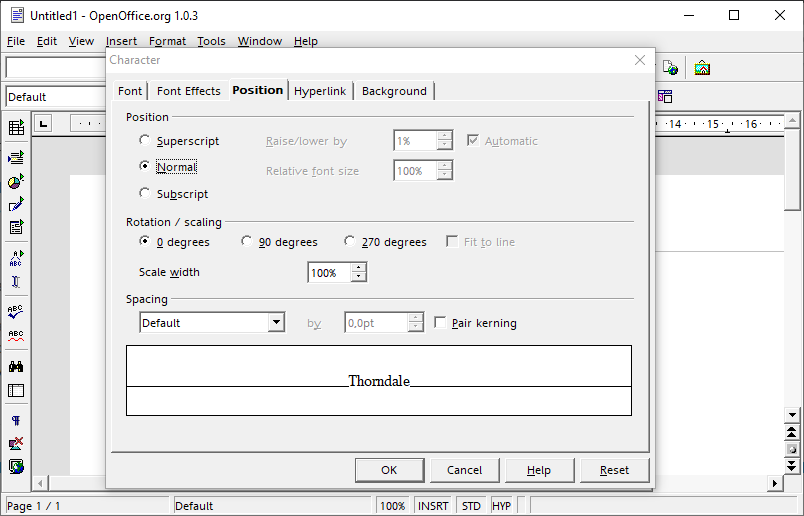Open the Find binoculars icon
The width and height of the screenshot is (804, 516).
pos(16,366)
